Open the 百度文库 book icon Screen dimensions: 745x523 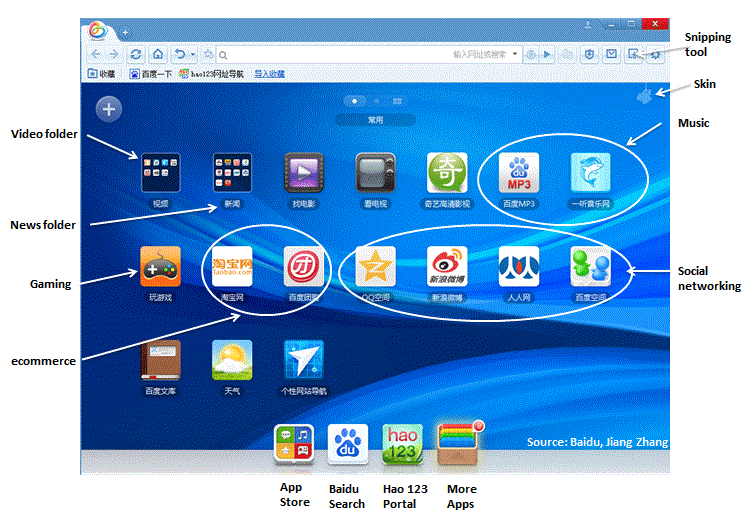161,360
